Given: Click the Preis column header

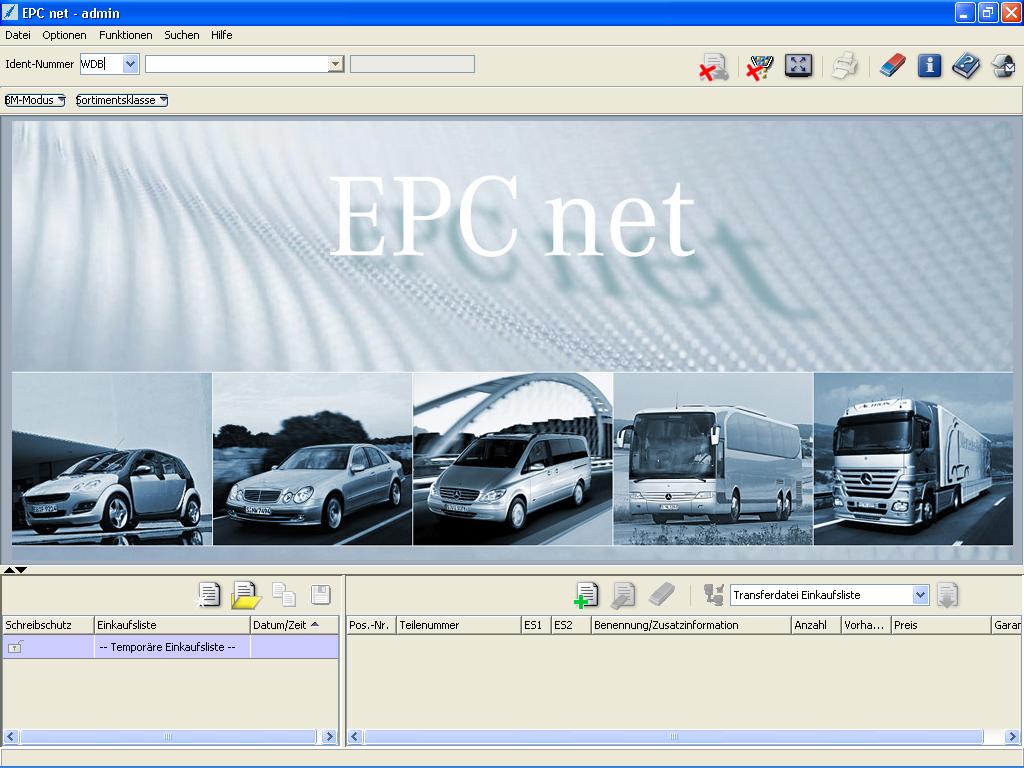Looking at the screenshot, I should [941, 625].
